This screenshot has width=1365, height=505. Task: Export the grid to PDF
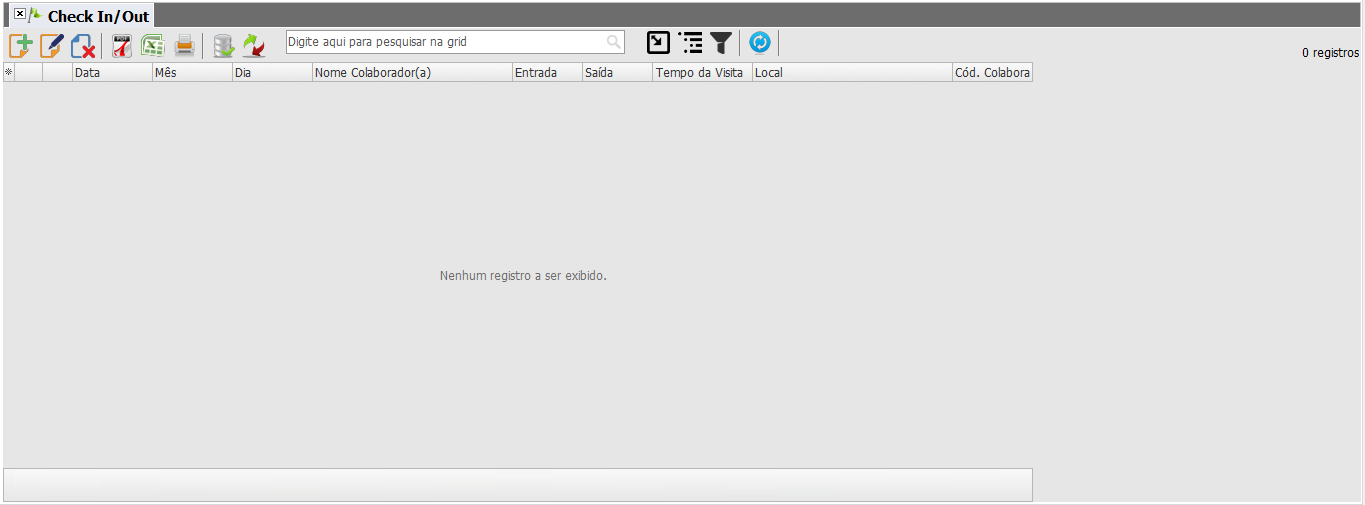point(122,45)
